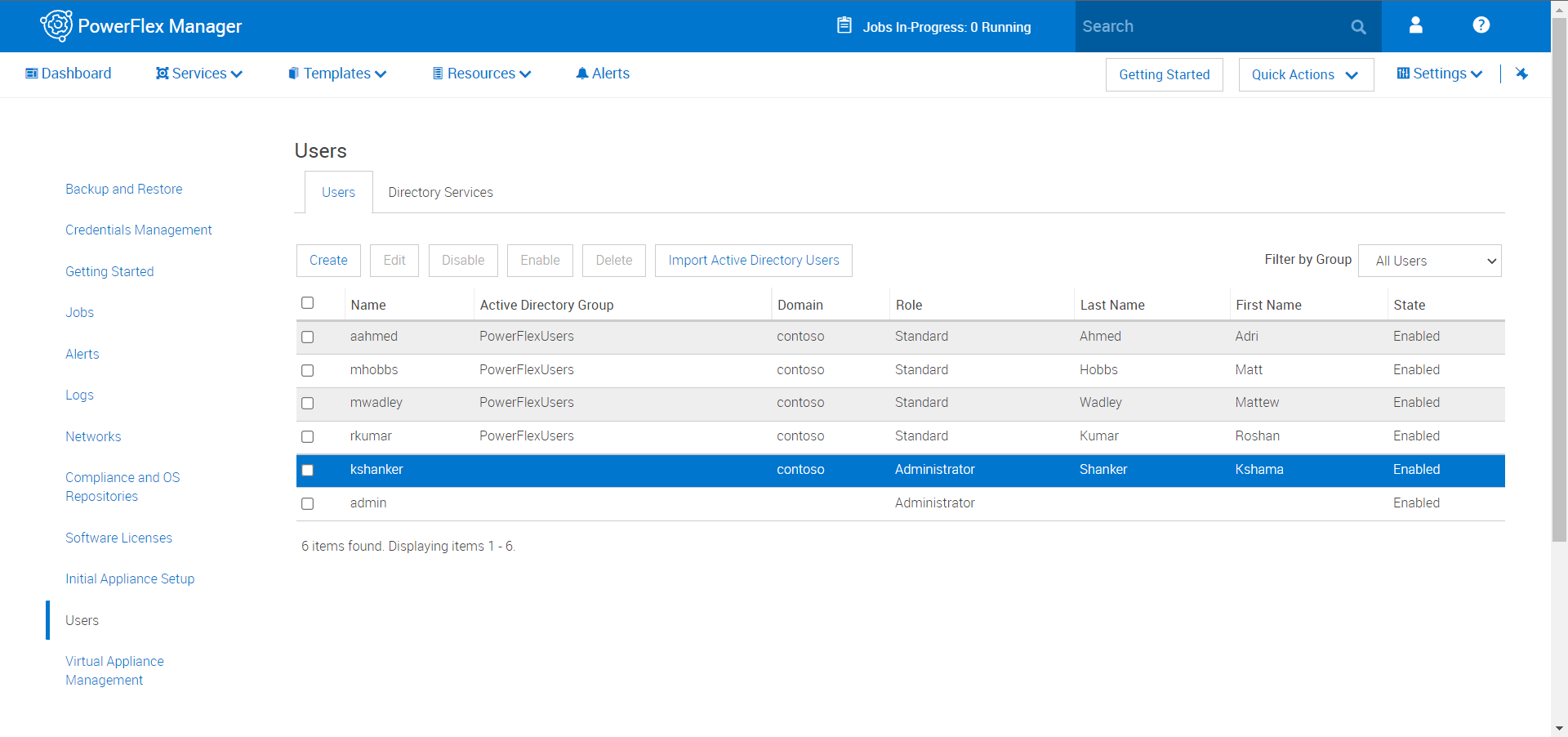Expand the Templates navigation dropdown
Viewport: 1568px width, 737px height.
point(336,73)
